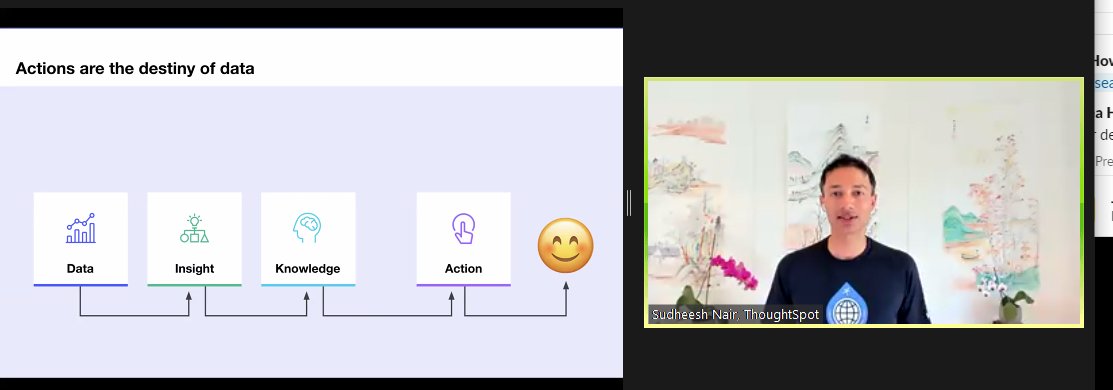
Task: Click the 'Knowledge' label text
Action: coord(307,269)
